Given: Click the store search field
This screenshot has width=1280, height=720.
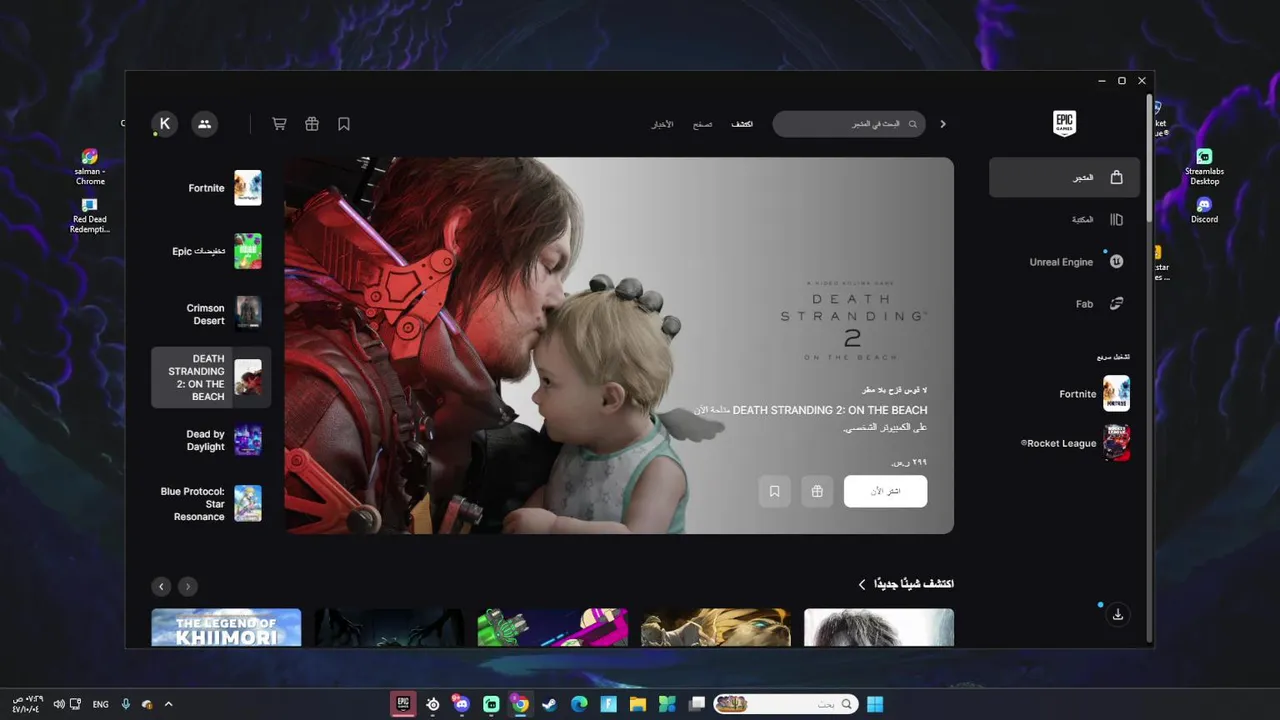Looking at the screenshot, I should pyautogui.click(x=848, y=124).
